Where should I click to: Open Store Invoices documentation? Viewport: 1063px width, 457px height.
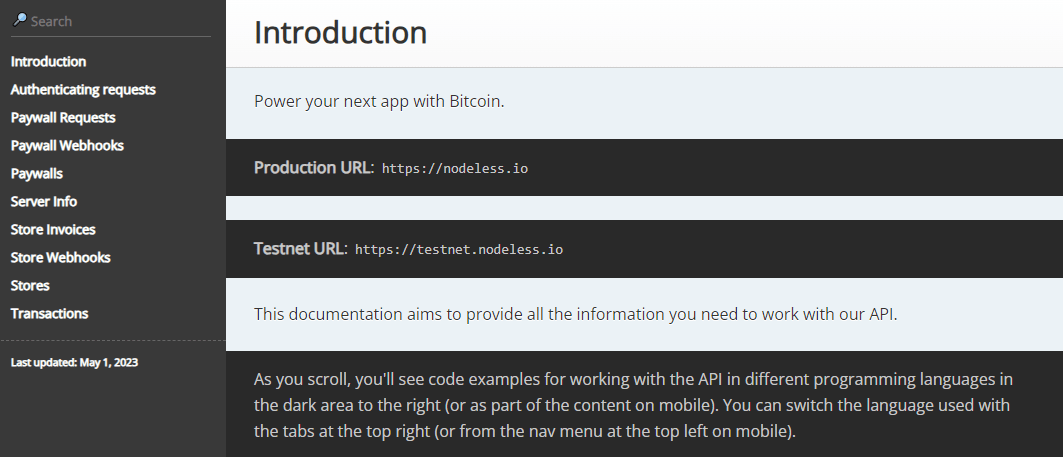tap(53, 230)
